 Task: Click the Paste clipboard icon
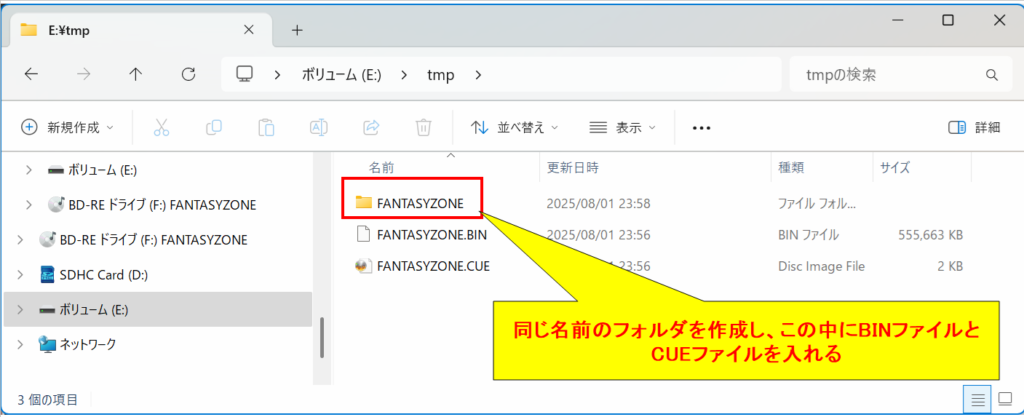[x=266, y=128]
